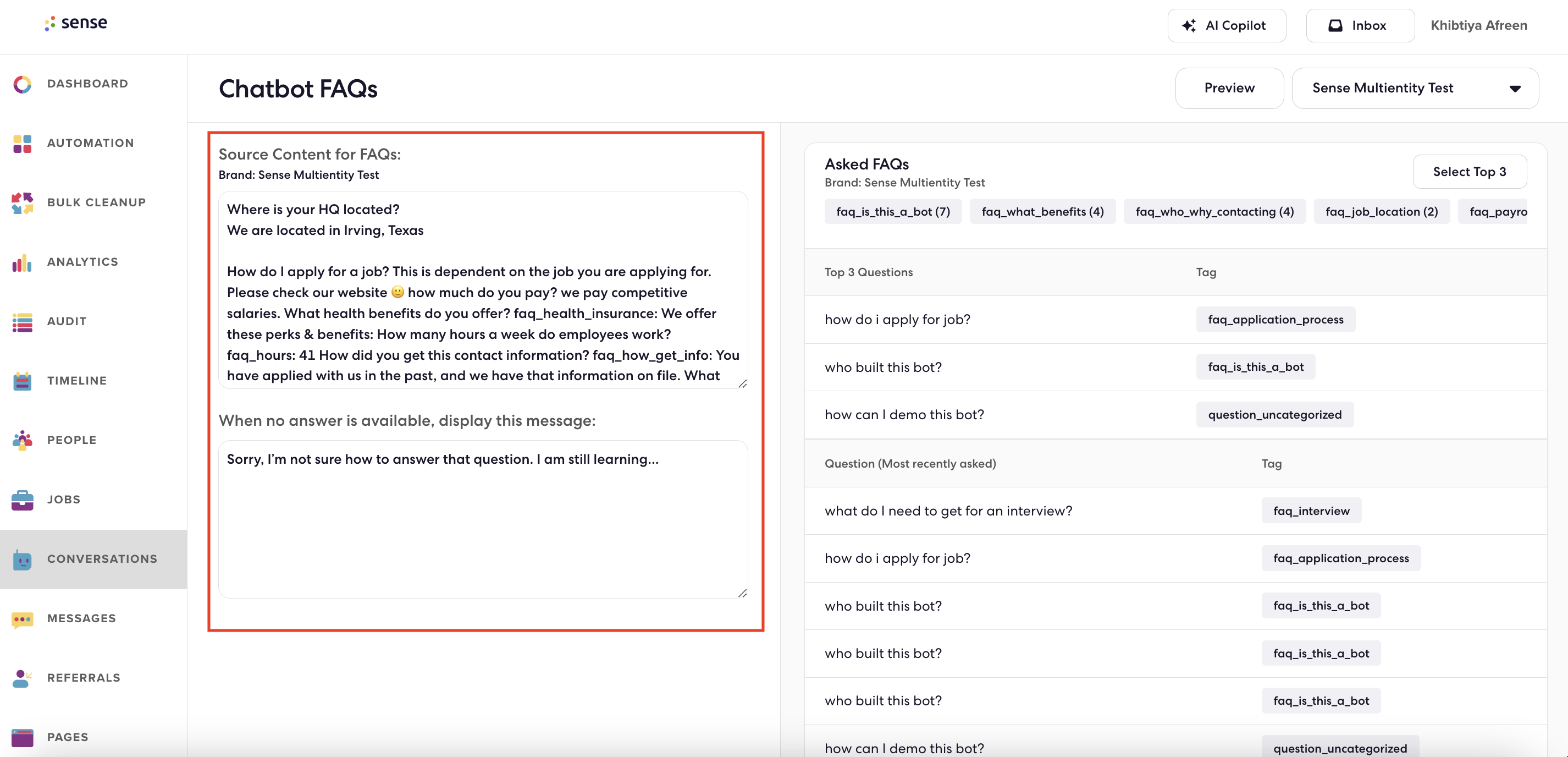Open PEOPLE in the sidebar
Image resolution: width=1568 pixels, height=757 pixels.
tap(72, 440)
